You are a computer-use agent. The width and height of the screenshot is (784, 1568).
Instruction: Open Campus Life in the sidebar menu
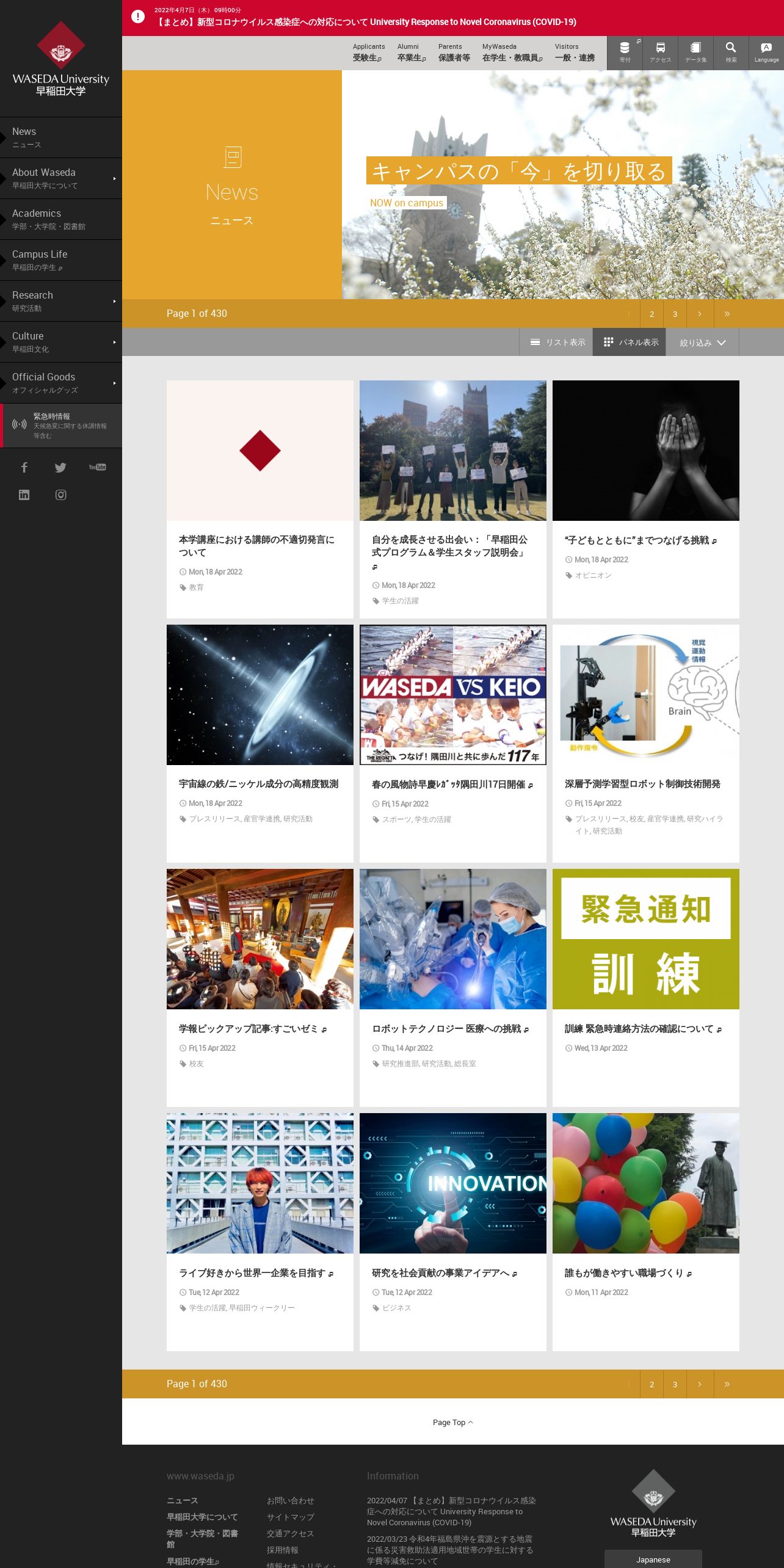pos(61,260)
